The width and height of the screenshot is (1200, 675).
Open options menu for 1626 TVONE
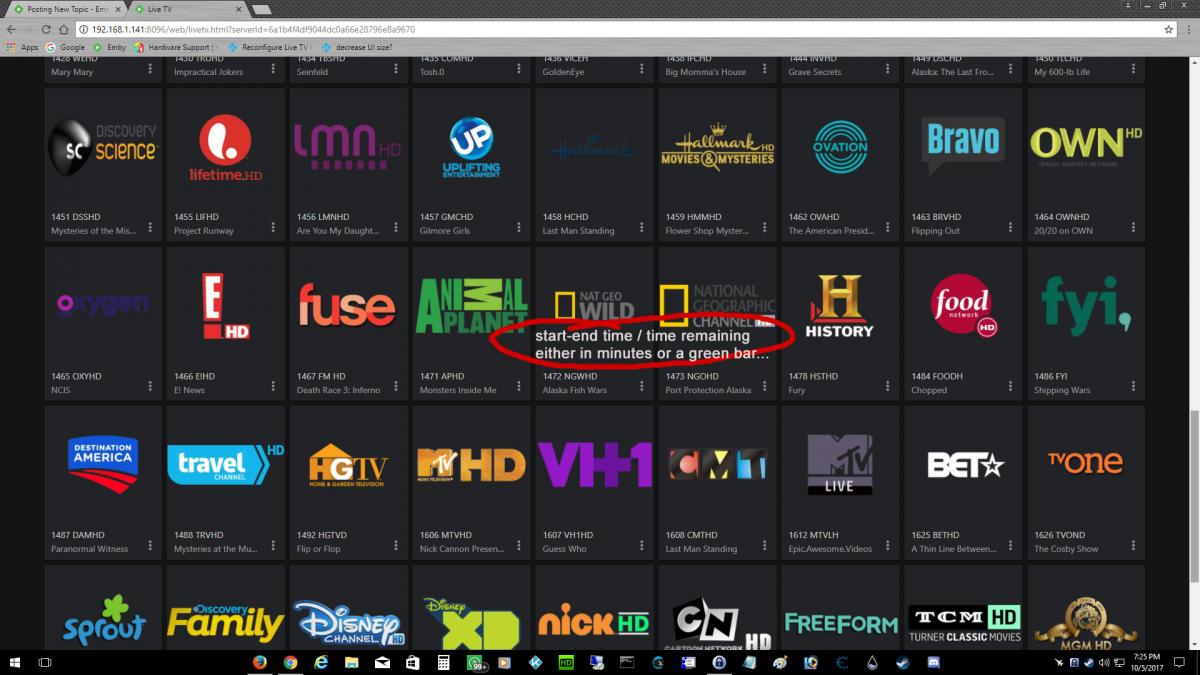1134,545
